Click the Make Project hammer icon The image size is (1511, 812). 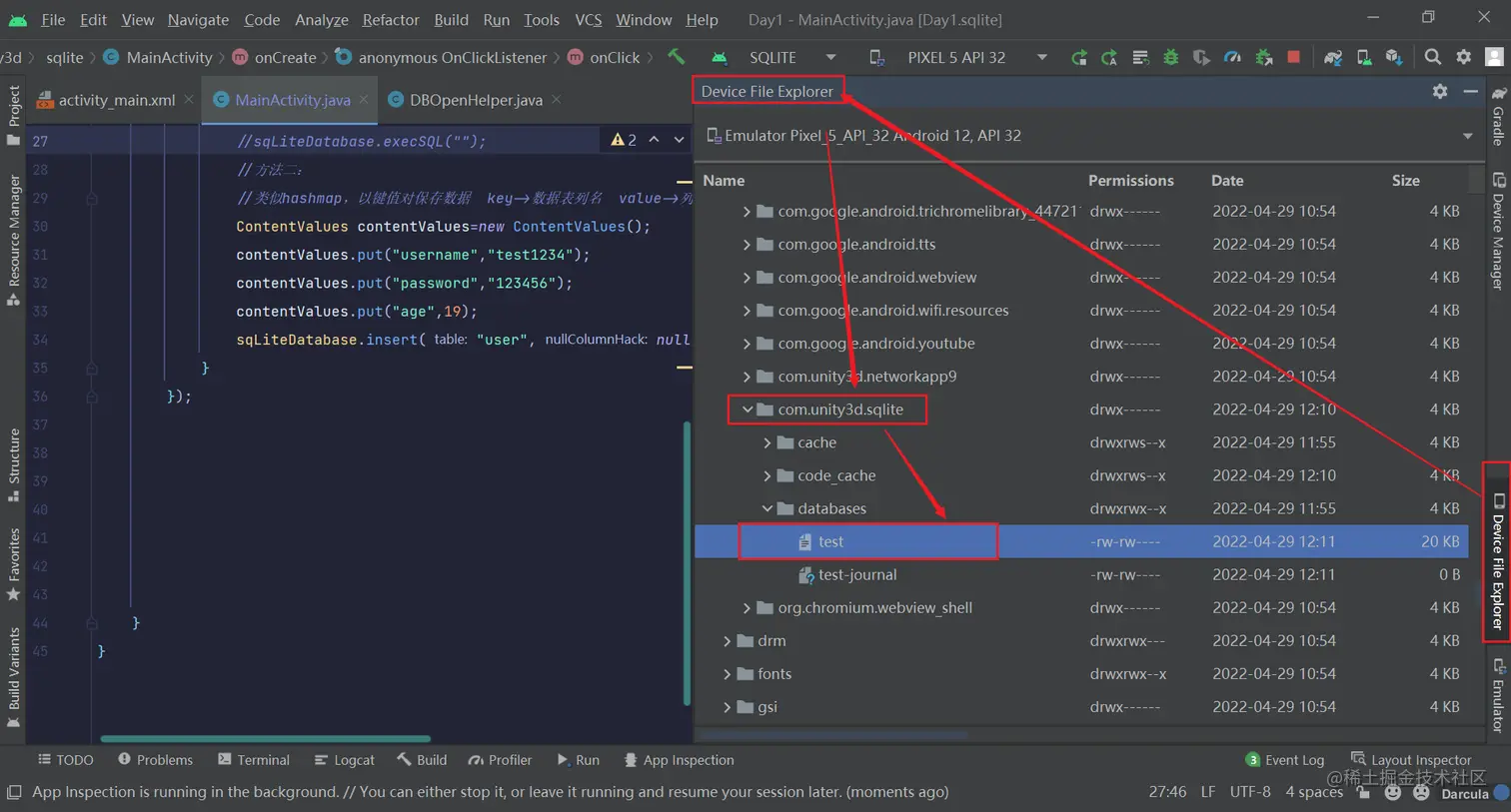[x=677, y=57]
